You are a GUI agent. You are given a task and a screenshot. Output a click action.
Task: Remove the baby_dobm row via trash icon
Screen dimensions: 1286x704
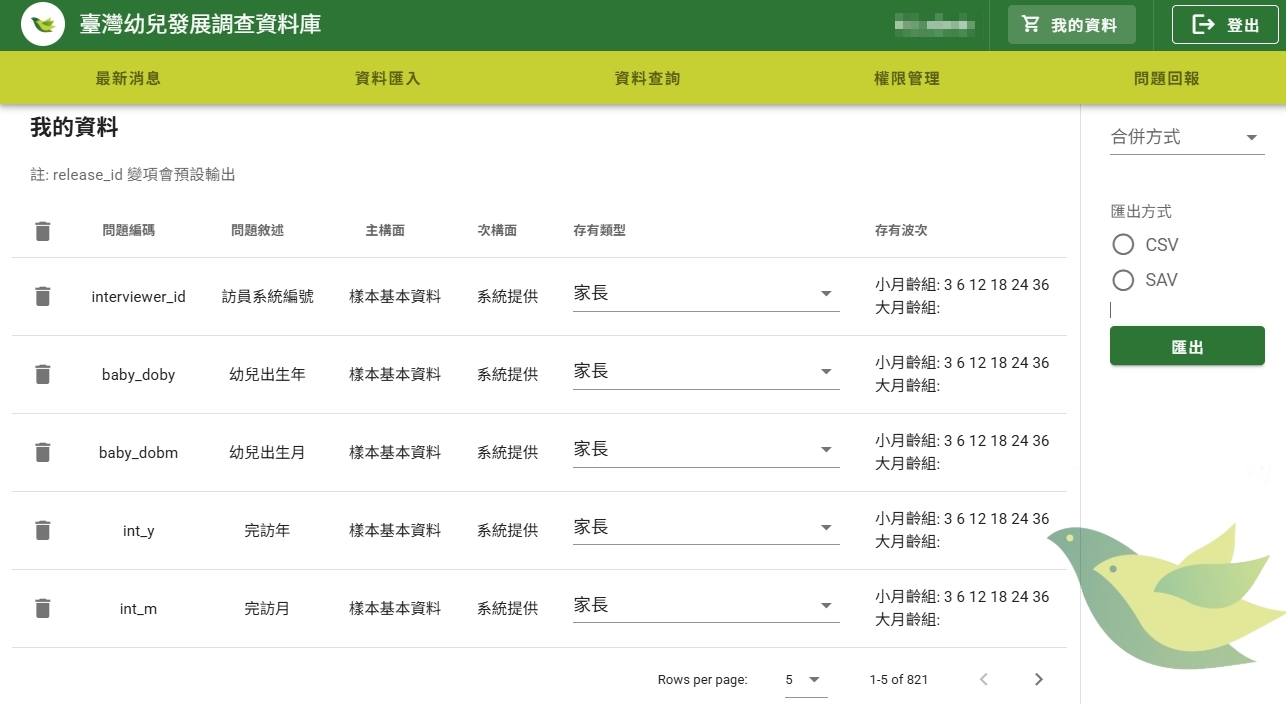click(x=42, y=452)
